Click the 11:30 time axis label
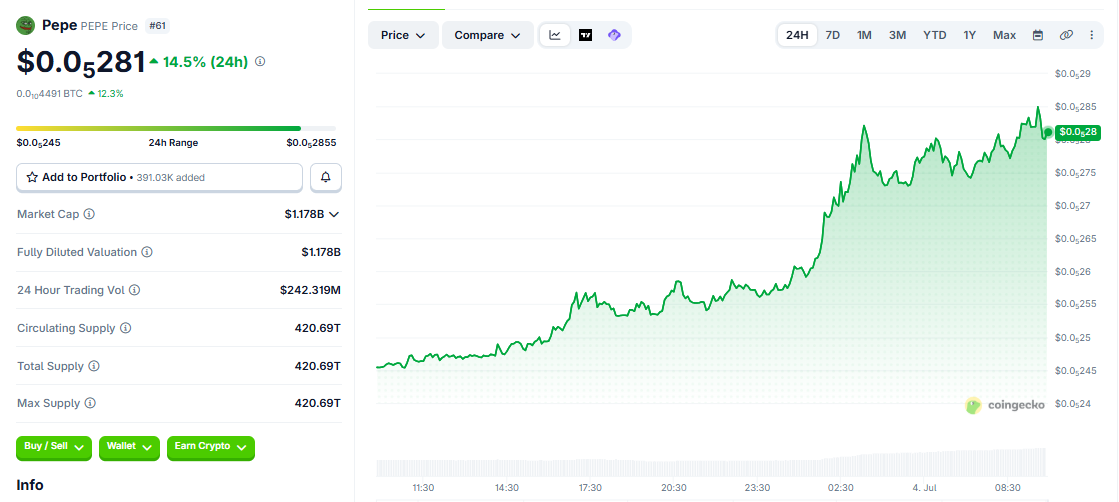The width and height of the screenshot is (1119, 502). (x=423, y=488)
